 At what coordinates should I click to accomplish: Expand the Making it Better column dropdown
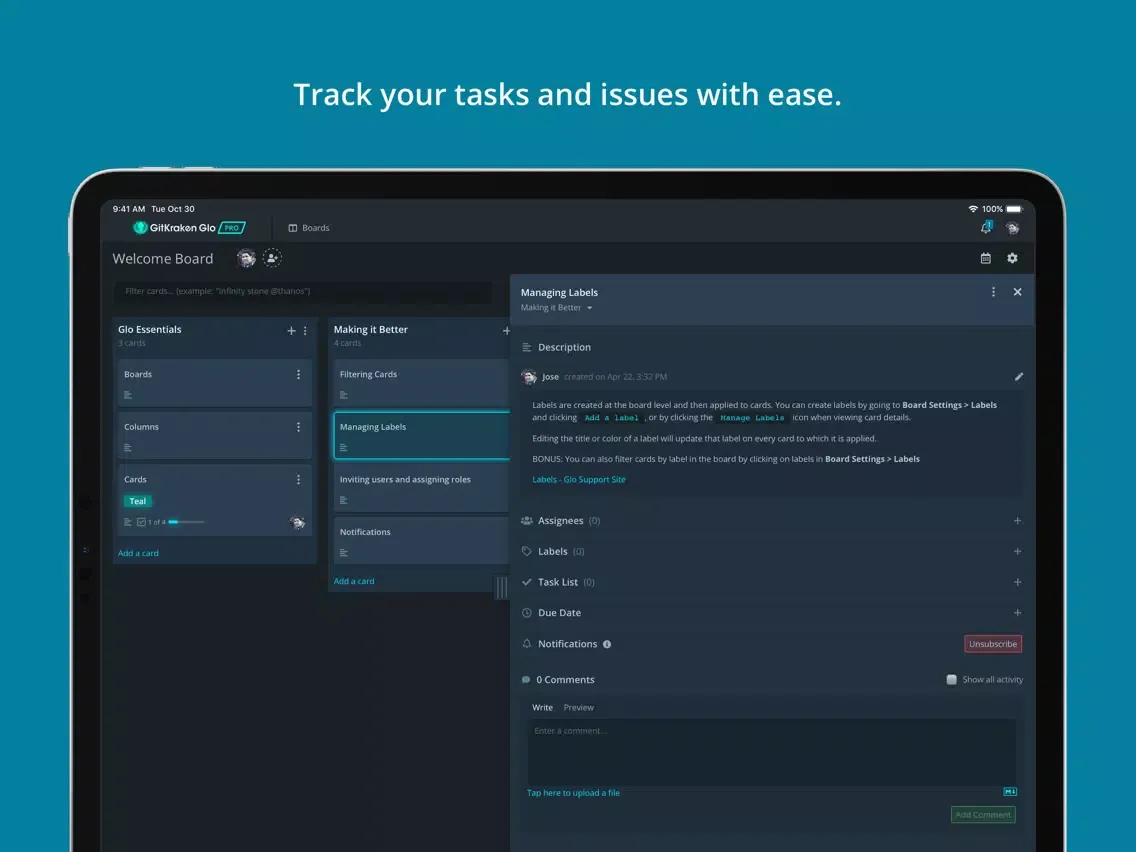(589, 308)
